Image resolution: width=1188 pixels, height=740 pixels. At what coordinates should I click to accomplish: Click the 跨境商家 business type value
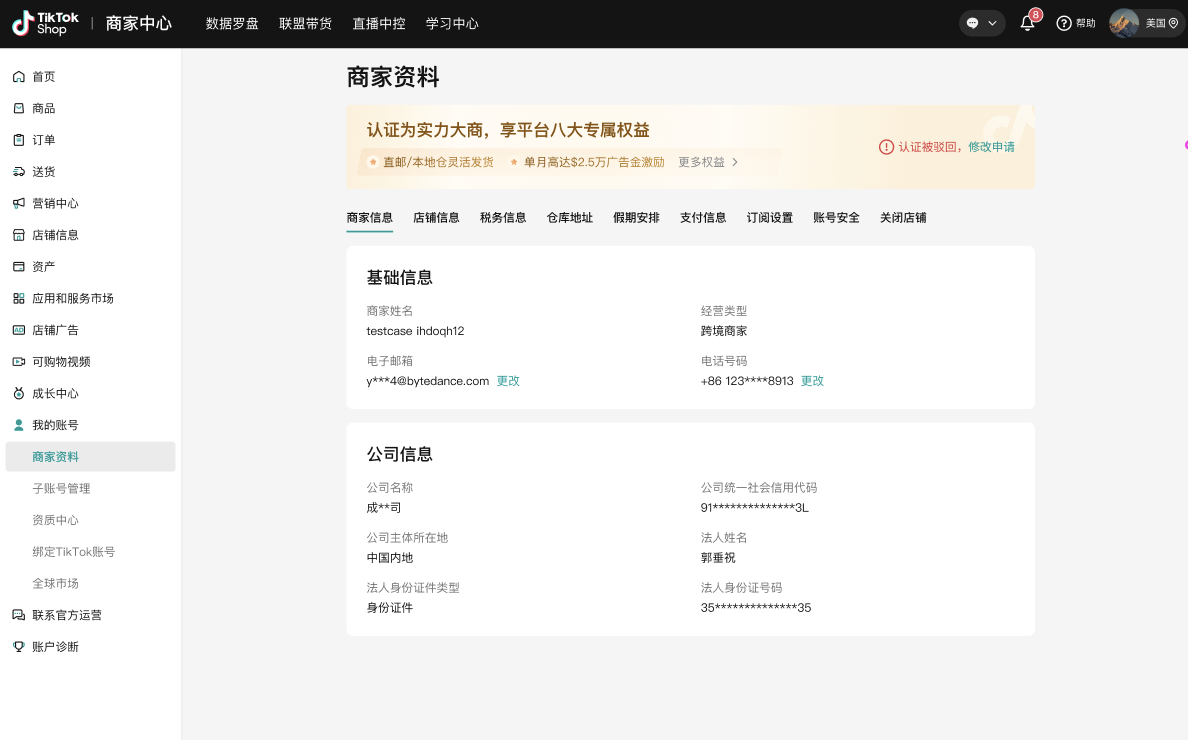[724, 331]
